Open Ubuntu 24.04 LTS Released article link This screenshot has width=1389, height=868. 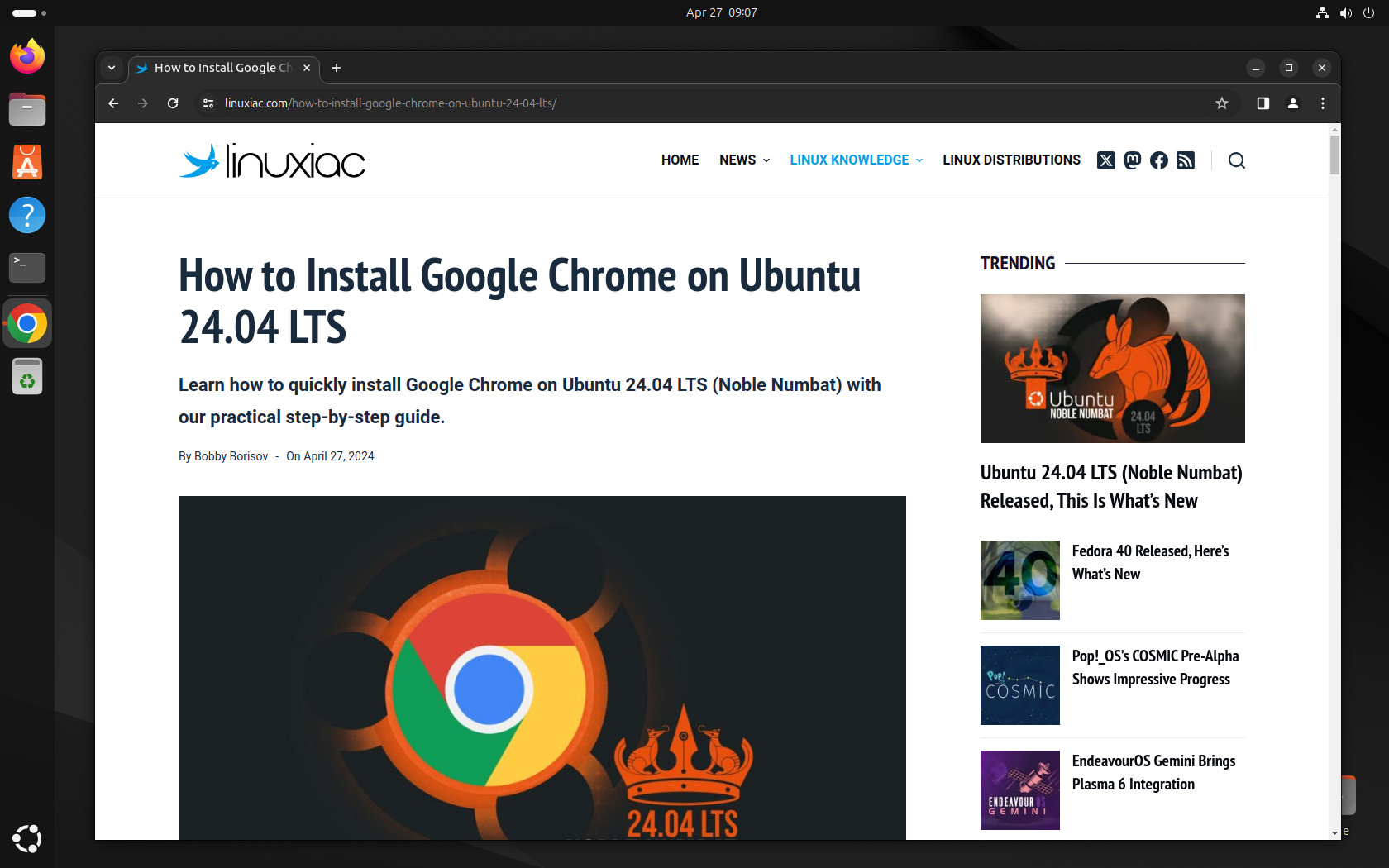[1111, 486]
